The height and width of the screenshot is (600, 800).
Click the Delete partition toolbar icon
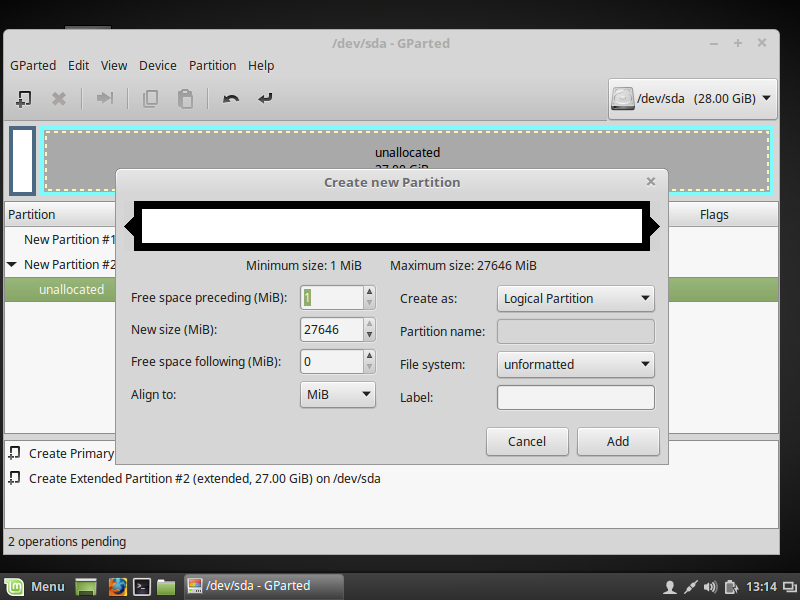point(59,98)
